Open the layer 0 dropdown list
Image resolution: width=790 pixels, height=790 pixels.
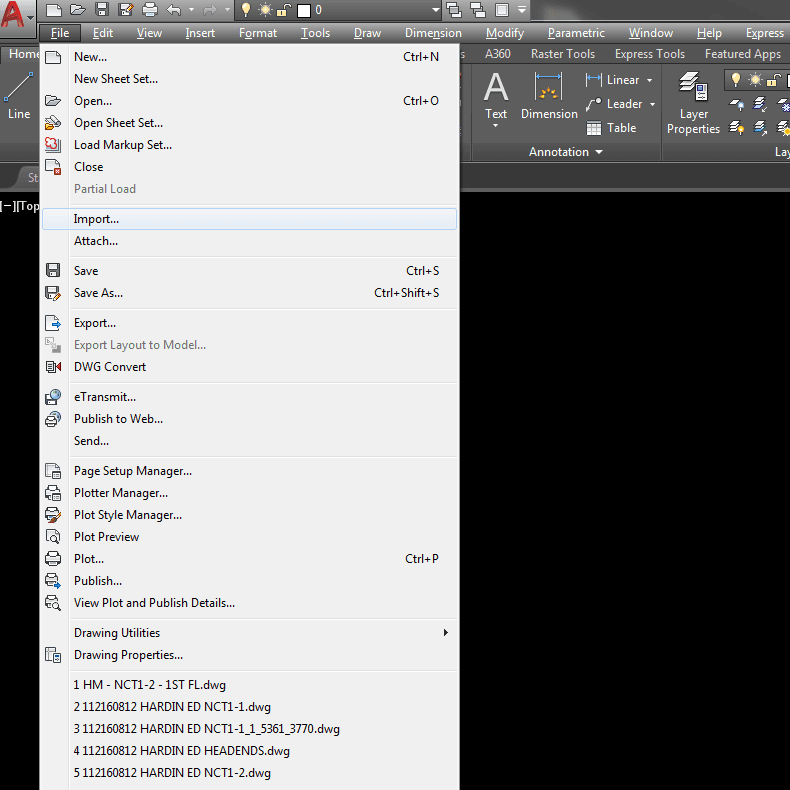[x=436, y=10]
